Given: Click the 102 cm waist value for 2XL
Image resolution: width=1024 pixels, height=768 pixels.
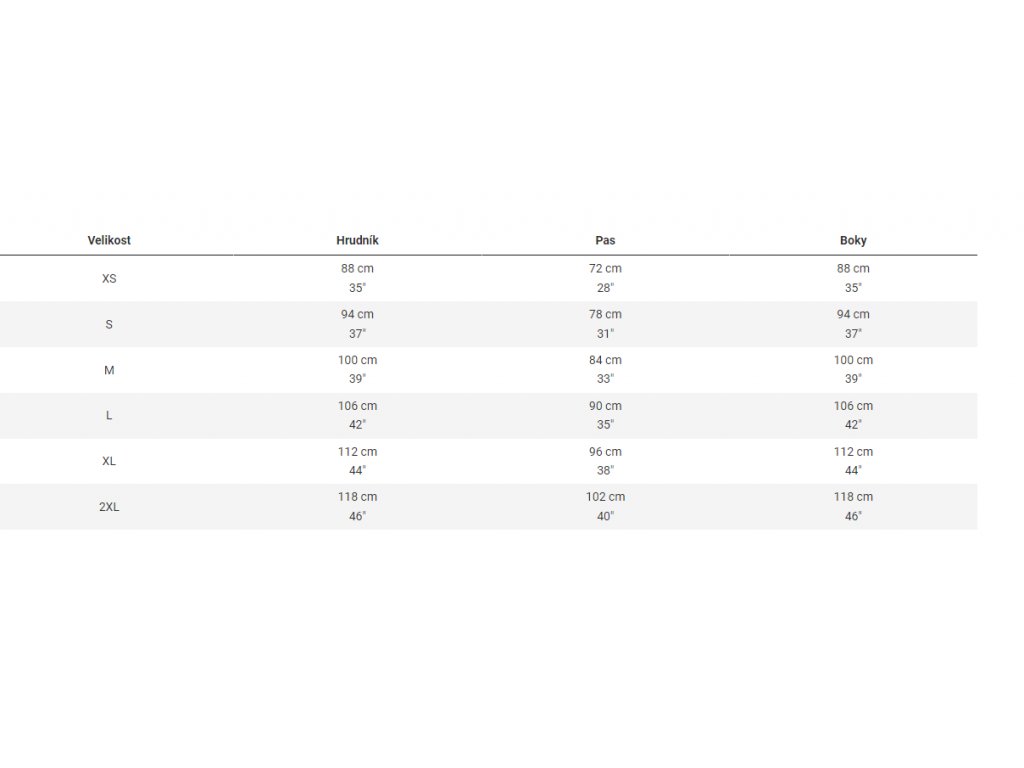Looking at the screenshot, I should pos(605,497).
